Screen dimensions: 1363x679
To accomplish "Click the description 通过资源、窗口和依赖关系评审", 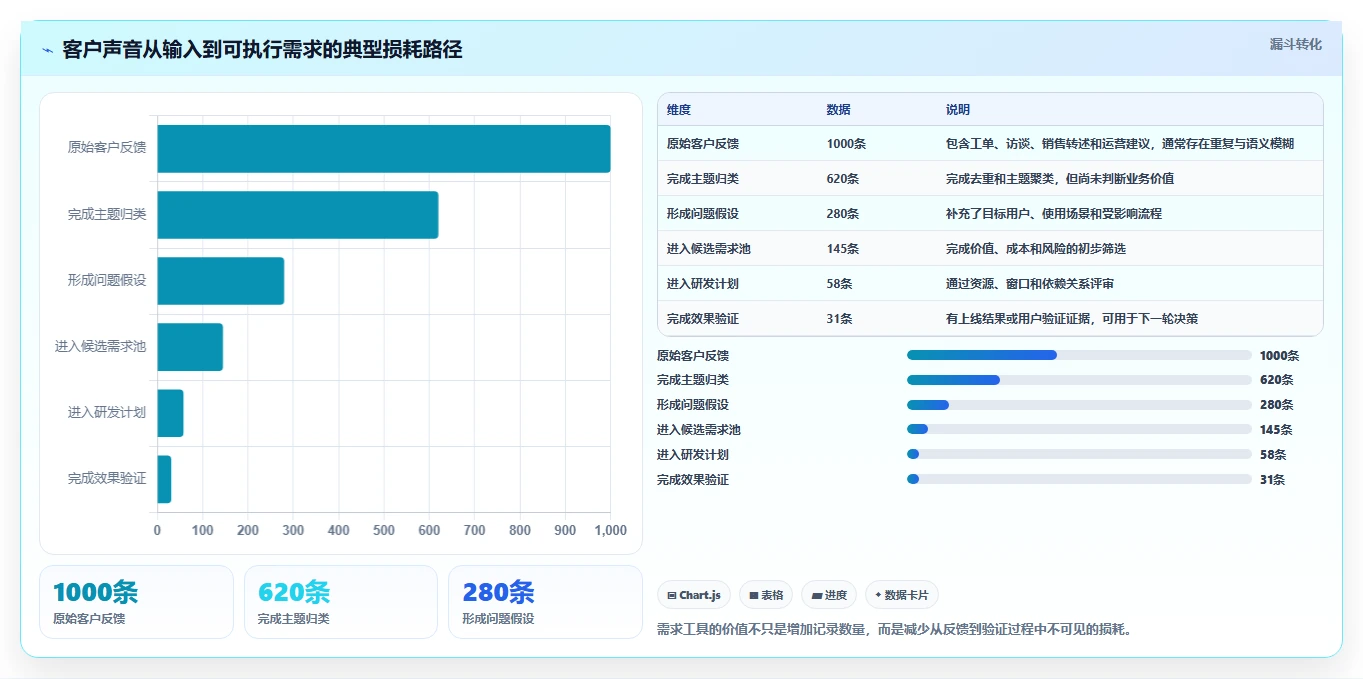I will 1030,284.
